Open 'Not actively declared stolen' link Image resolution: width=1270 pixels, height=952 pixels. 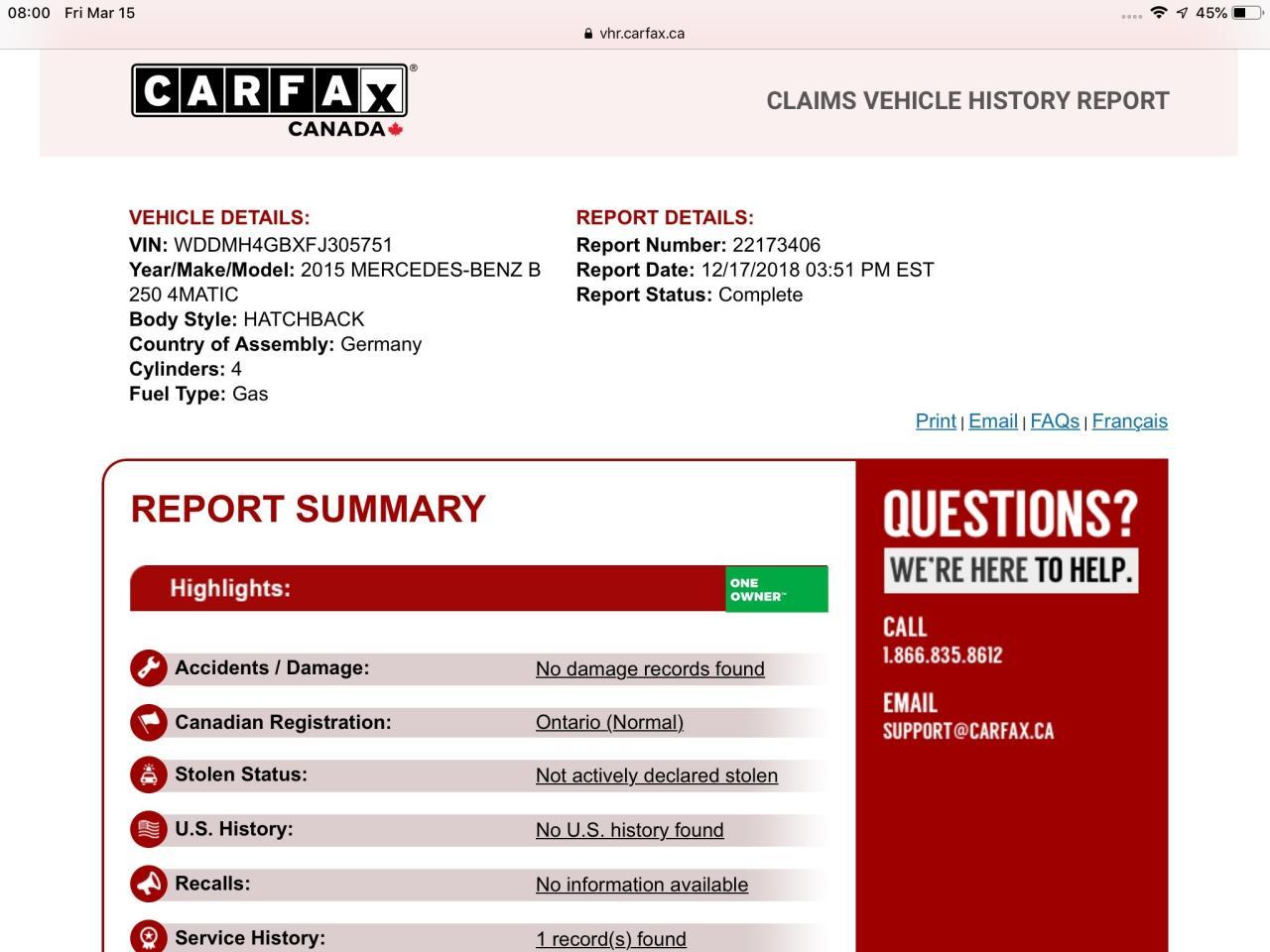click(657, 776)
